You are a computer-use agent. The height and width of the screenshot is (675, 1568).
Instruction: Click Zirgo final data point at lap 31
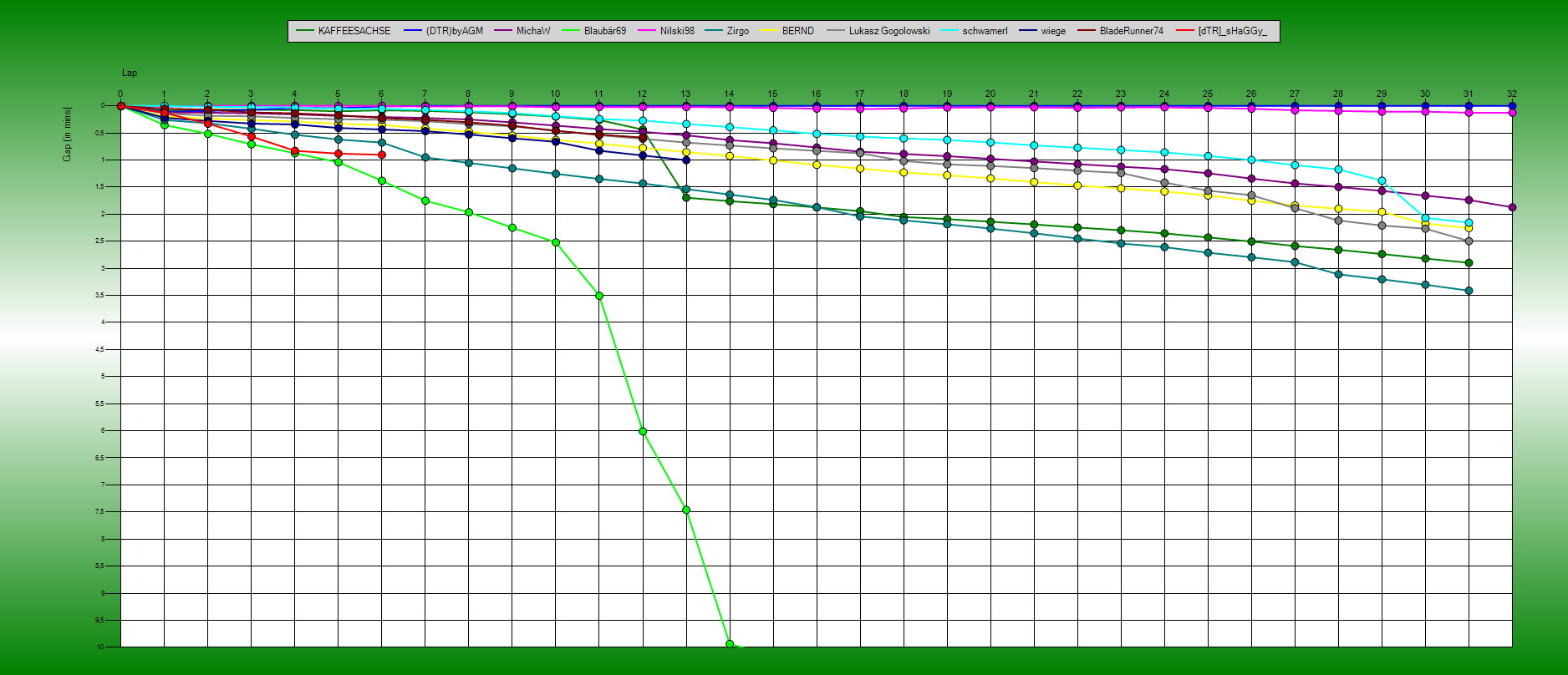coord(1469,291)
